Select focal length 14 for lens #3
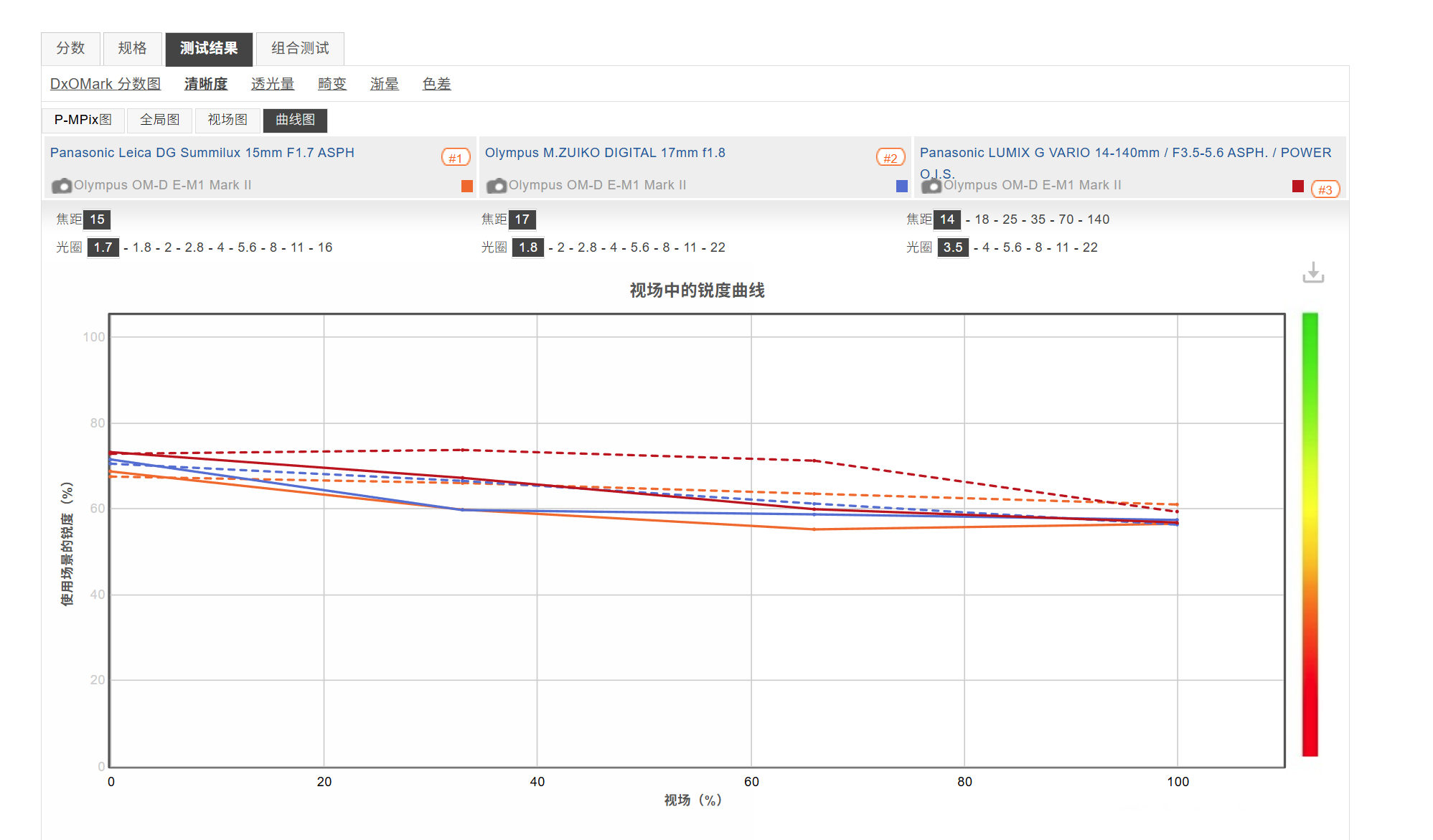This screenshot has height=840, width=1433. 947,220
